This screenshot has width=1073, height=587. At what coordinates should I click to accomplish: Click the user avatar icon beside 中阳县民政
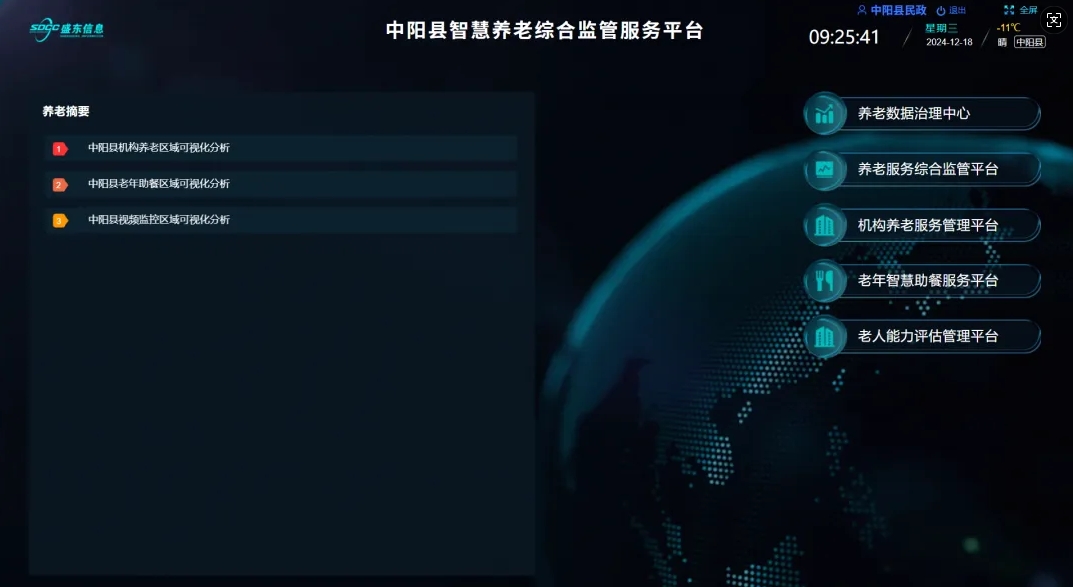coord(862,10)
